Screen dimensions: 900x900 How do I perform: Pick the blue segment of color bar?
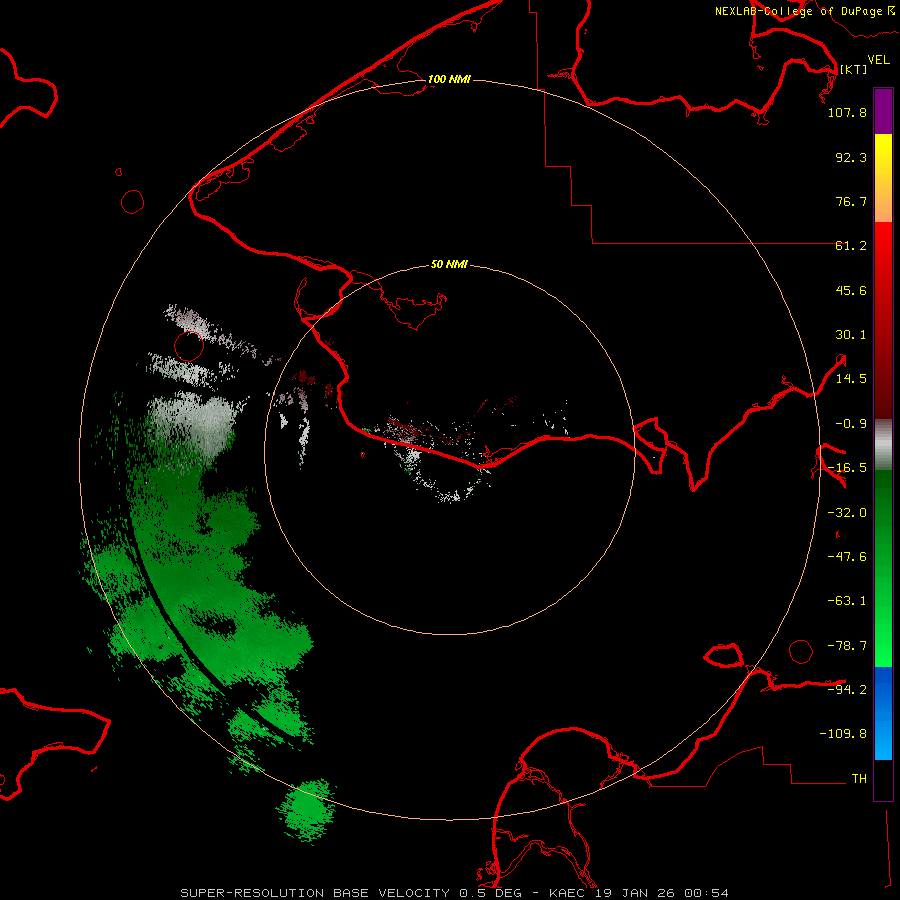tap(883, 713)
